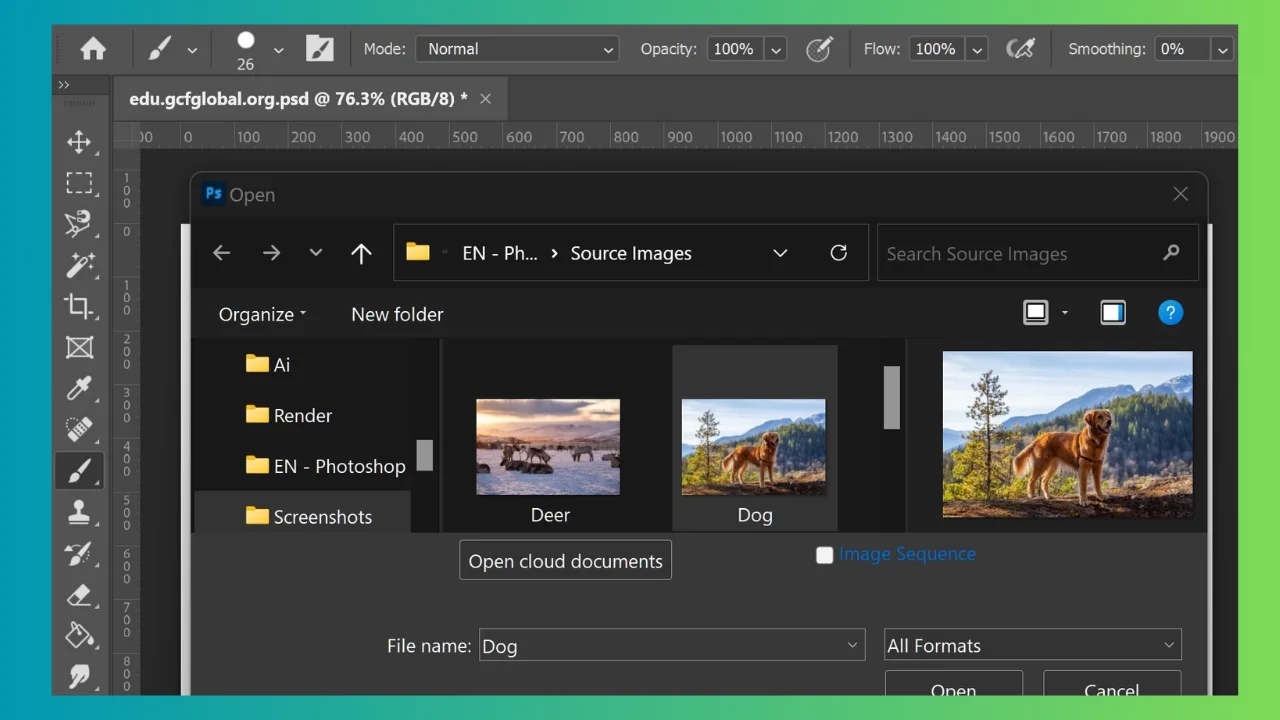Toggle the preview pane icon
Viewport: 1280px width, 720px height.
[1113, 313]
